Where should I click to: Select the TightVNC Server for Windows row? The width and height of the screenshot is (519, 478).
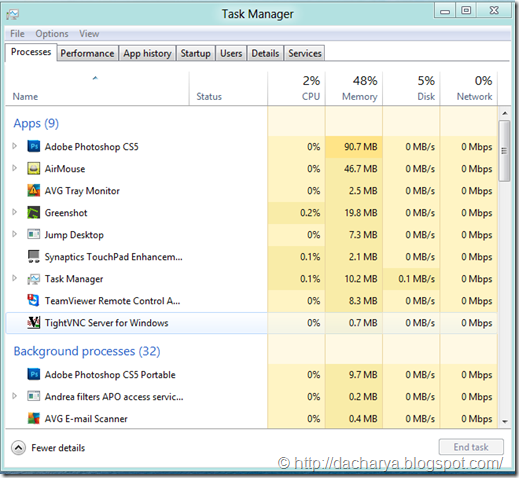(251, 323)
